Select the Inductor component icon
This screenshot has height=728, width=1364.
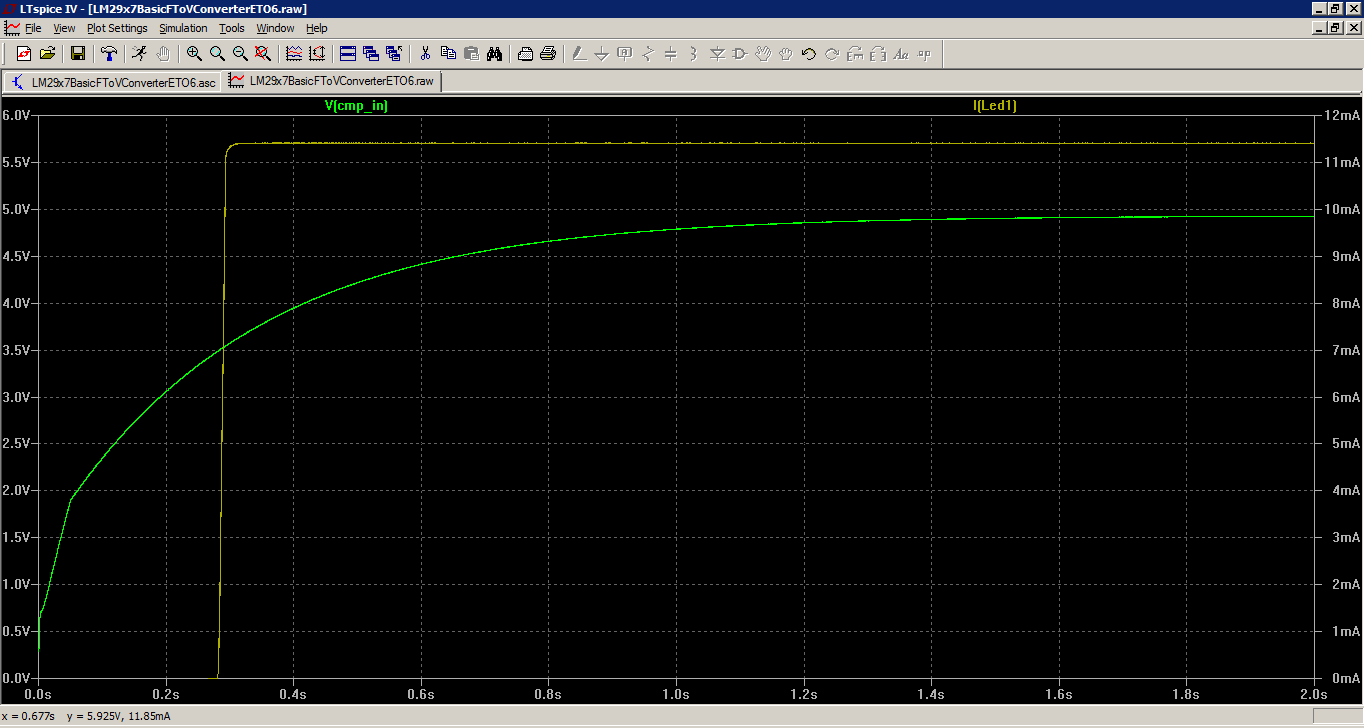tap(694, 53)
